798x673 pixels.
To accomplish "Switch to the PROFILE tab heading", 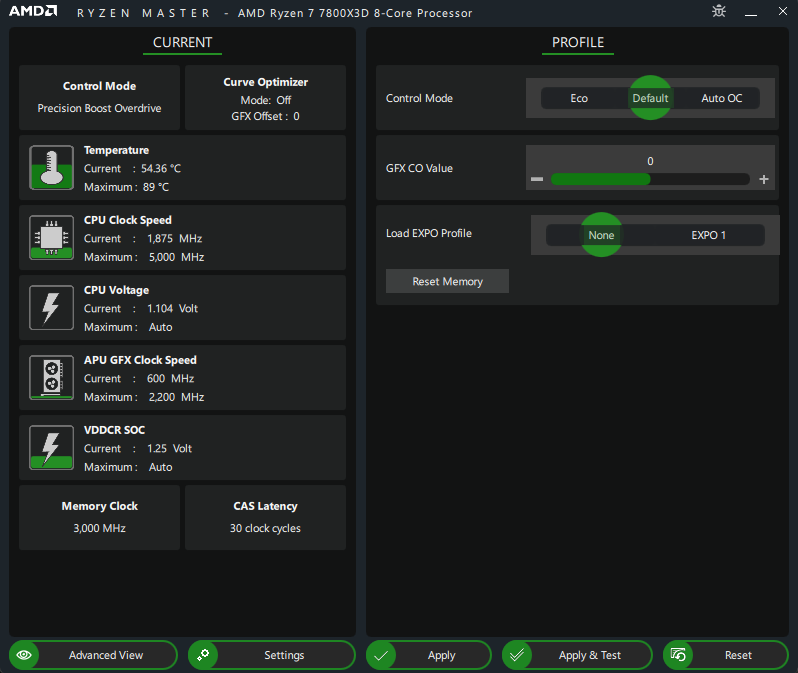I will tap(578, 42).
